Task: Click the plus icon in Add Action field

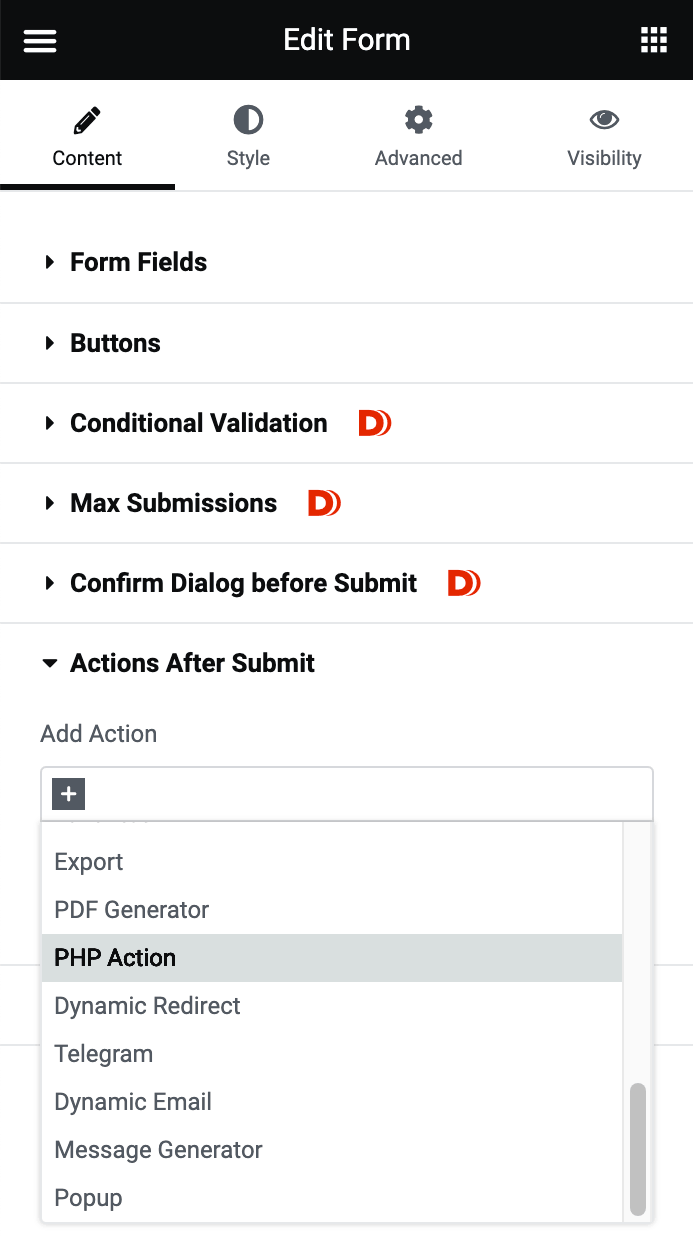Action: [x=67, y=793]
